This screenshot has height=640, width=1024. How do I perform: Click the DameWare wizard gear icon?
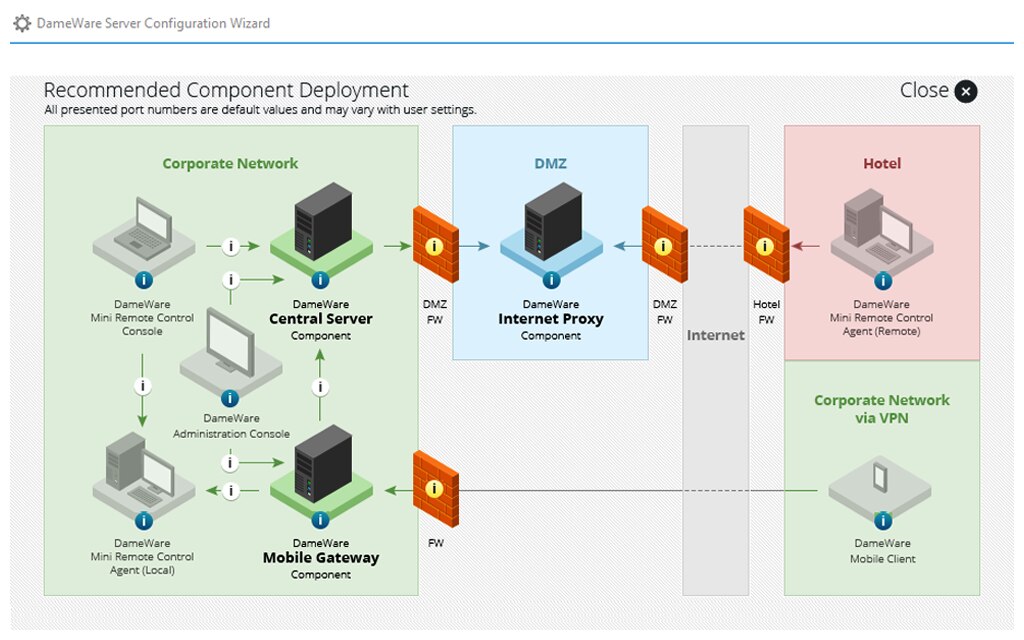click(22, 24)
